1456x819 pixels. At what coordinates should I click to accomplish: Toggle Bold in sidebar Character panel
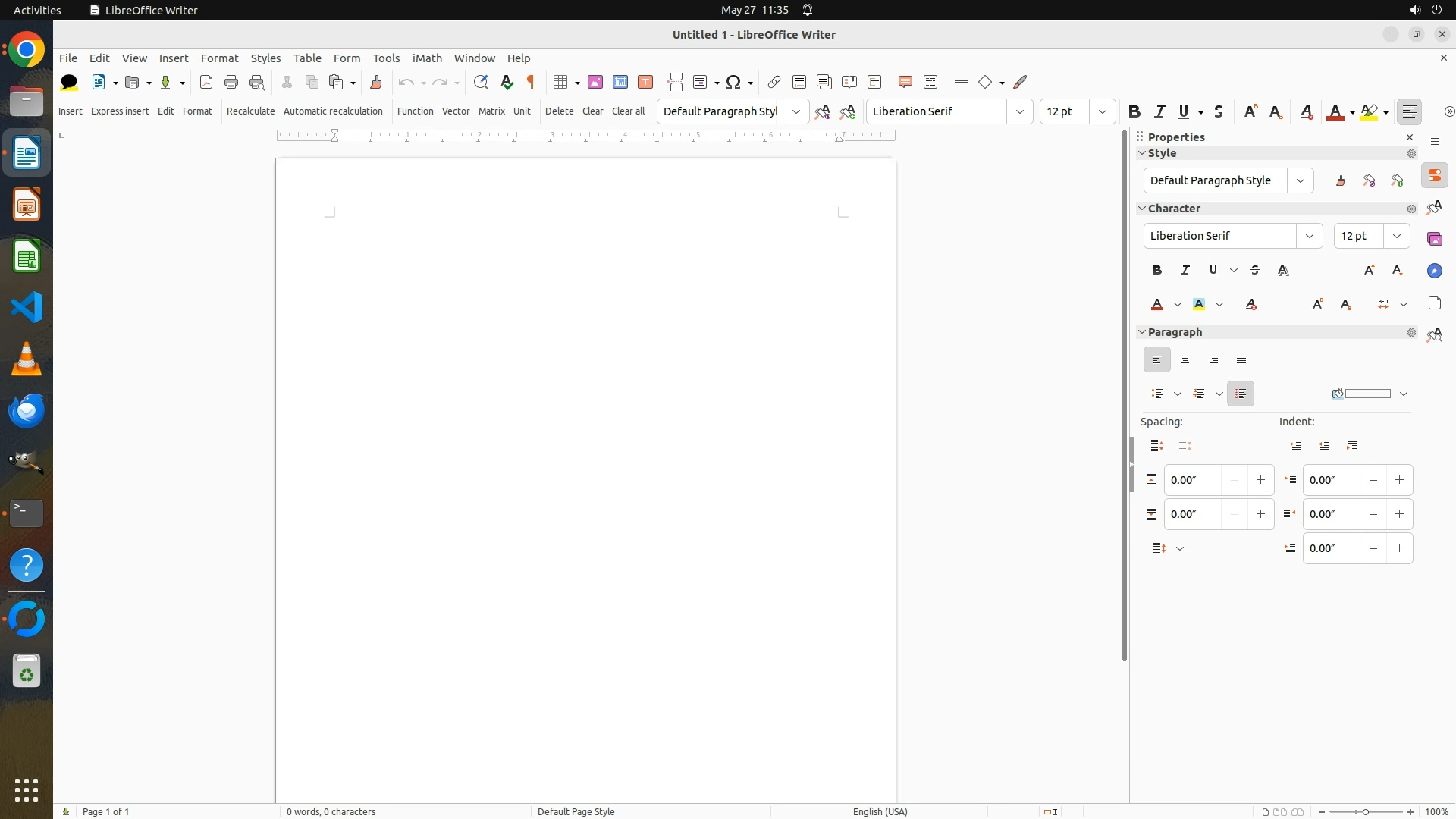[x=1156, y=270]
